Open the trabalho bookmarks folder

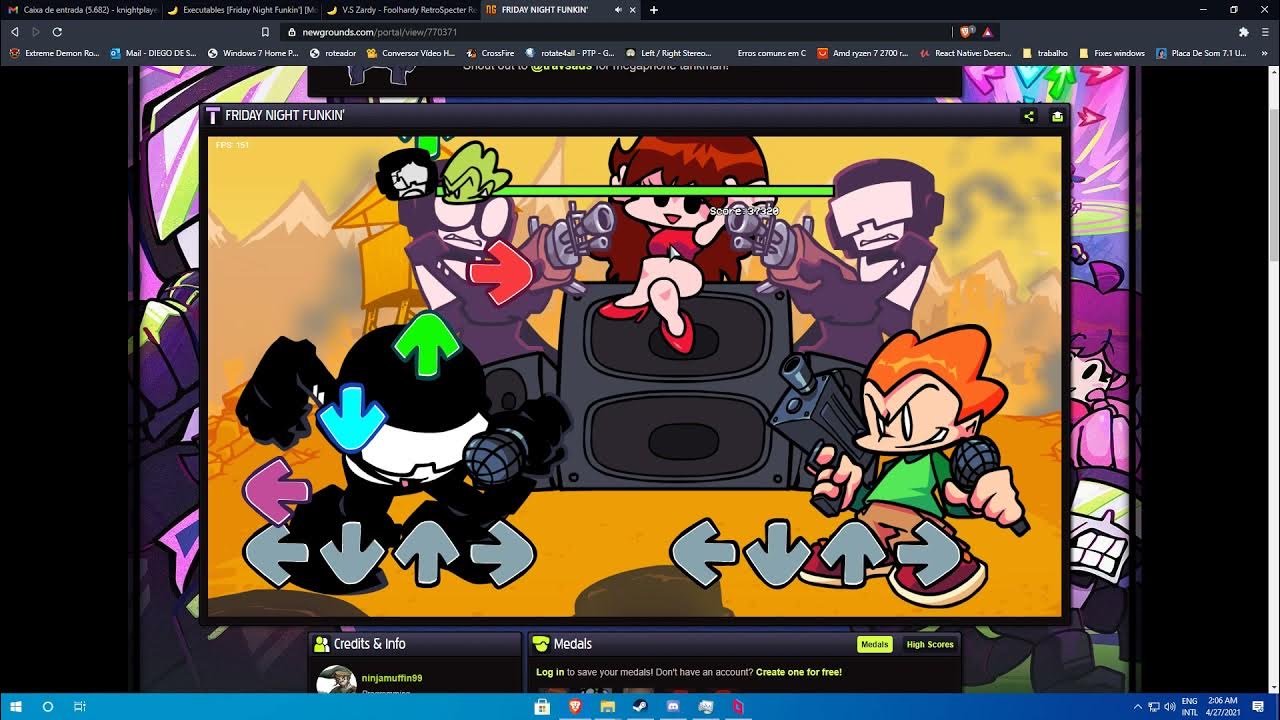(x=1045, y=53)
